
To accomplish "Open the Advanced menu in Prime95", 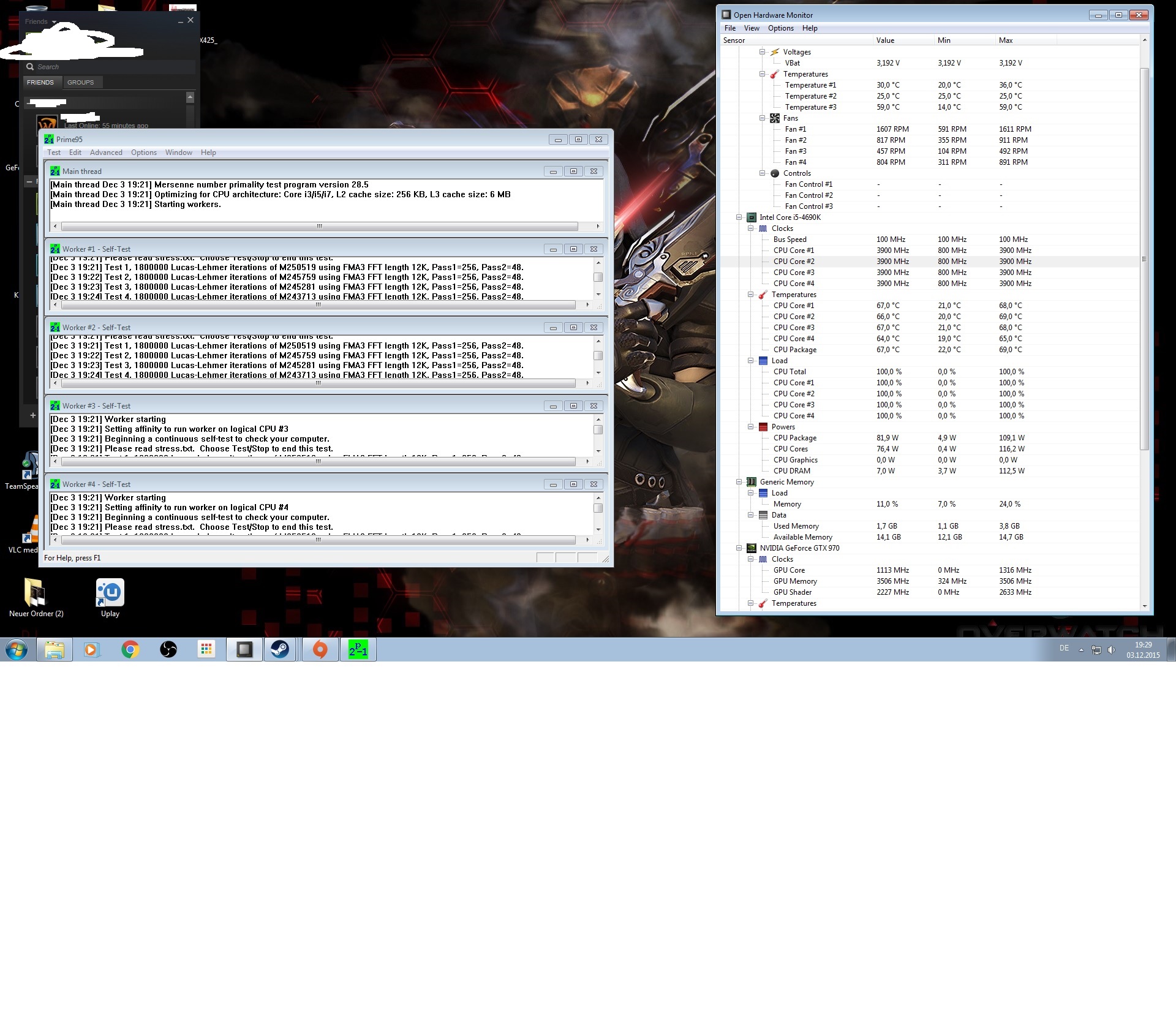I will (x=106, y=153).
